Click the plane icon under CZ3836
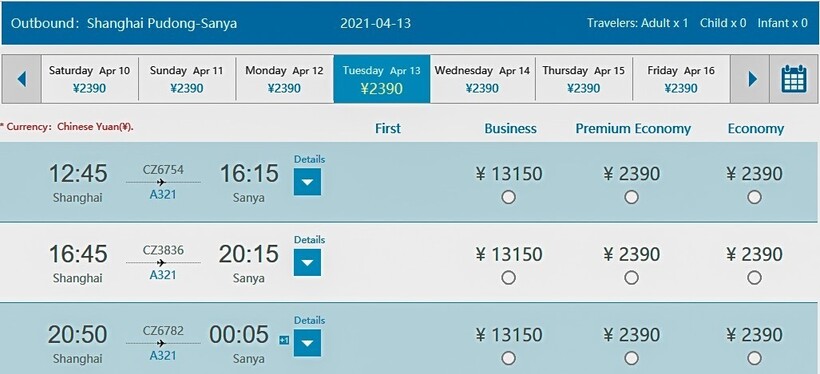Viewport: 820px width, 374px height. 161,263
